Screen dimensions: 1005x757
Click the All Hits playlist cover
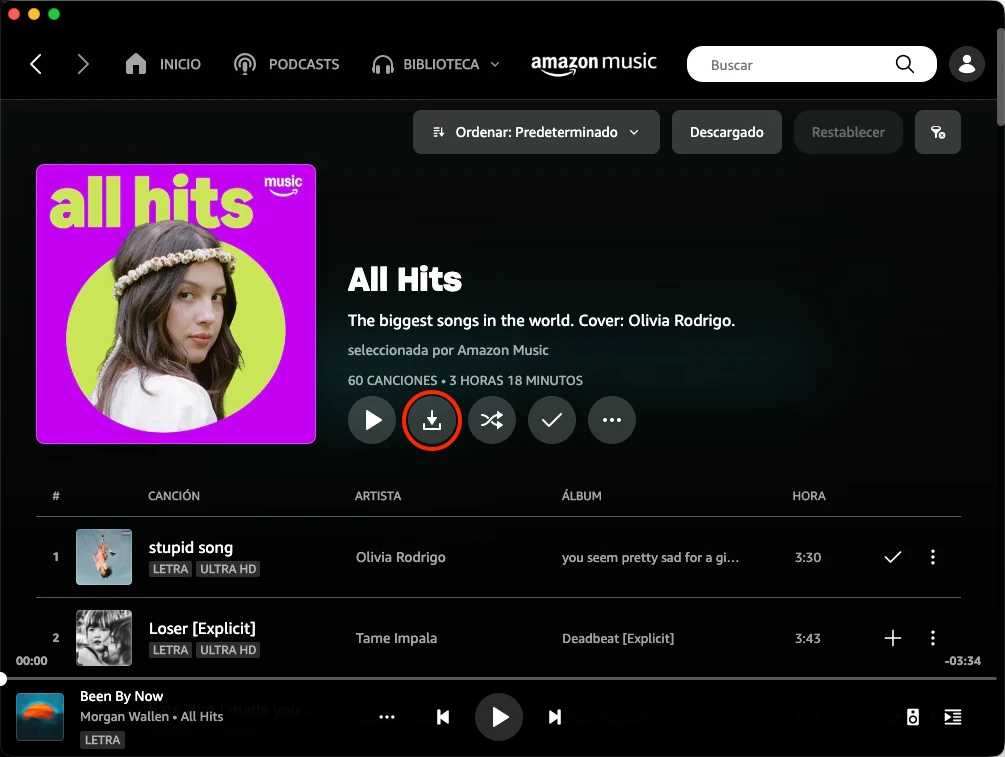tap(176, 304)
